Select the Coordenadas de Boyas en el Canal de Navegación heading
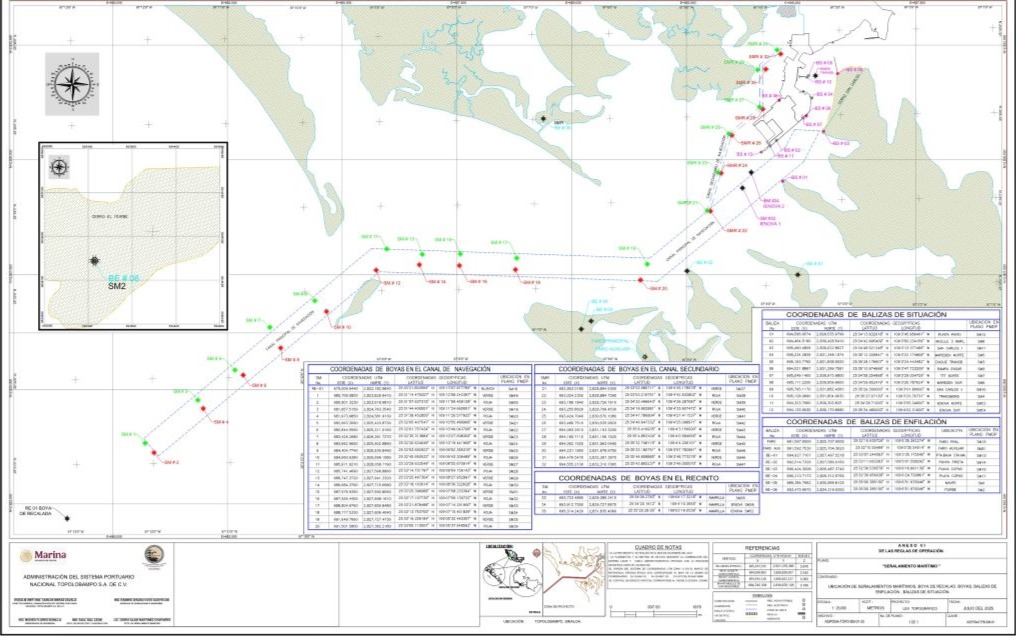This screenshot has height=636, width=1016. click(x=420, y=367)
